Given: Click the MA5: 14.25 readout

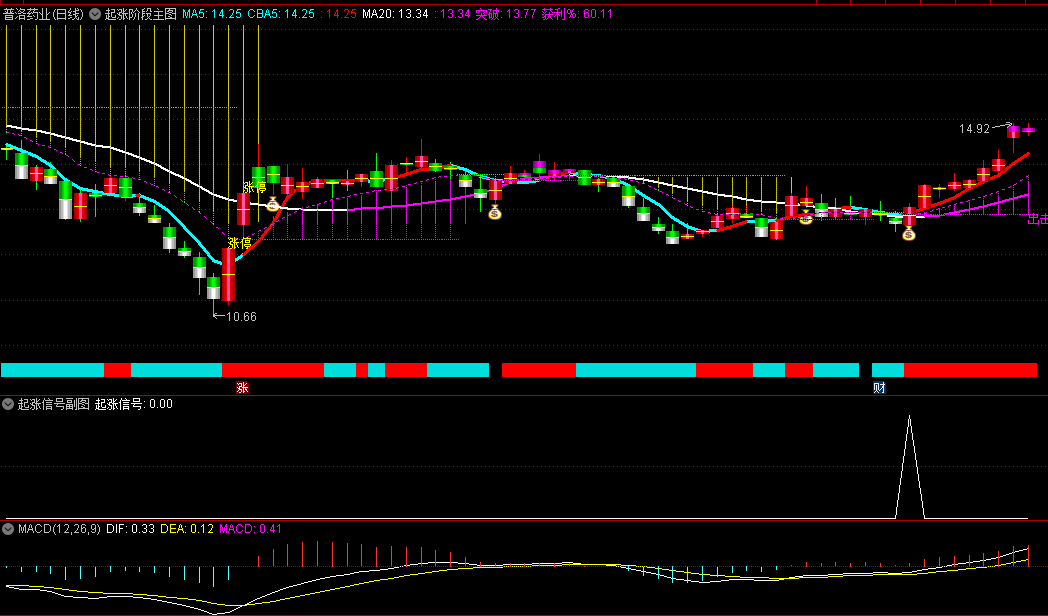Looking at the screenshot, I should pos(212,14).
